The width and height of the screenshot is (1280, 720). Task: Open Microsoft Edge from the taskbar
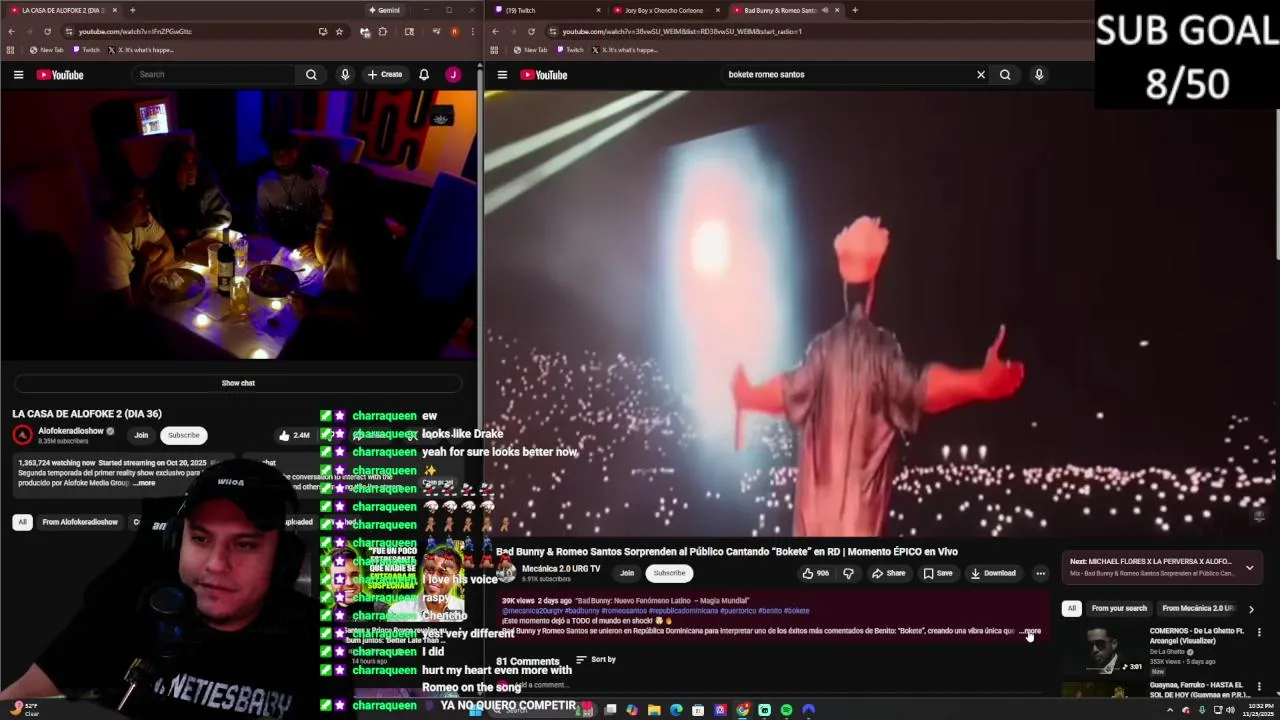click(676, 710)
